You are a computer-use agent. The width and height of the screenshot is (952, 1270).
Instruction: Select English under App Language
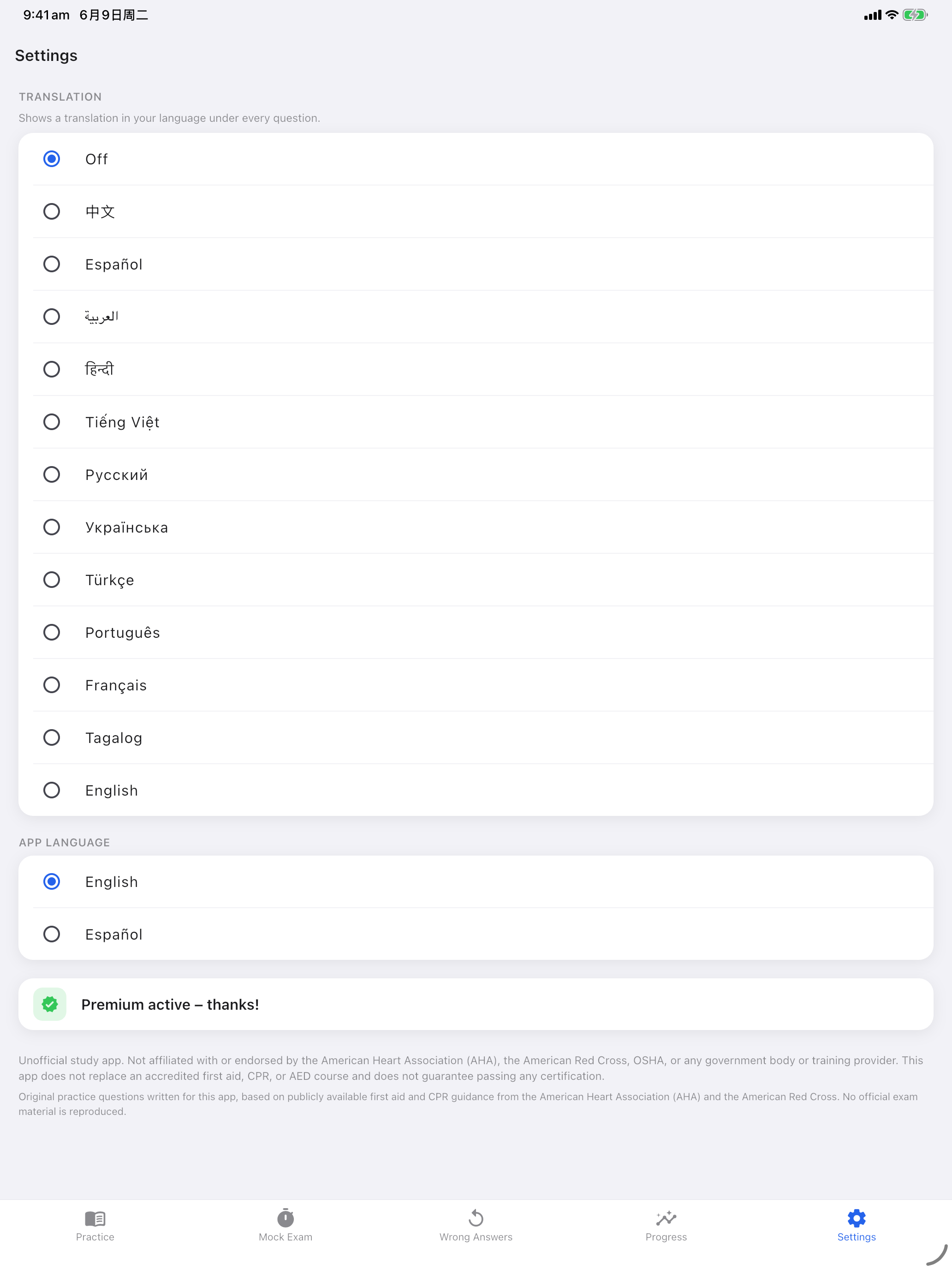point(476,882)
